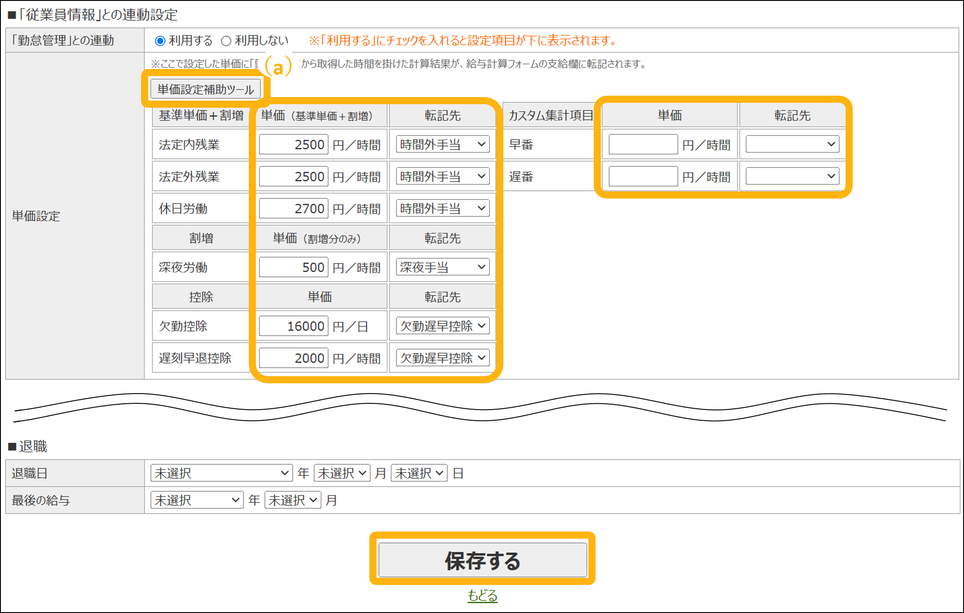This screenshot has width=964, height=613.
Task: Open 法定内残業 転記先 dropdown
Action: 442,145
